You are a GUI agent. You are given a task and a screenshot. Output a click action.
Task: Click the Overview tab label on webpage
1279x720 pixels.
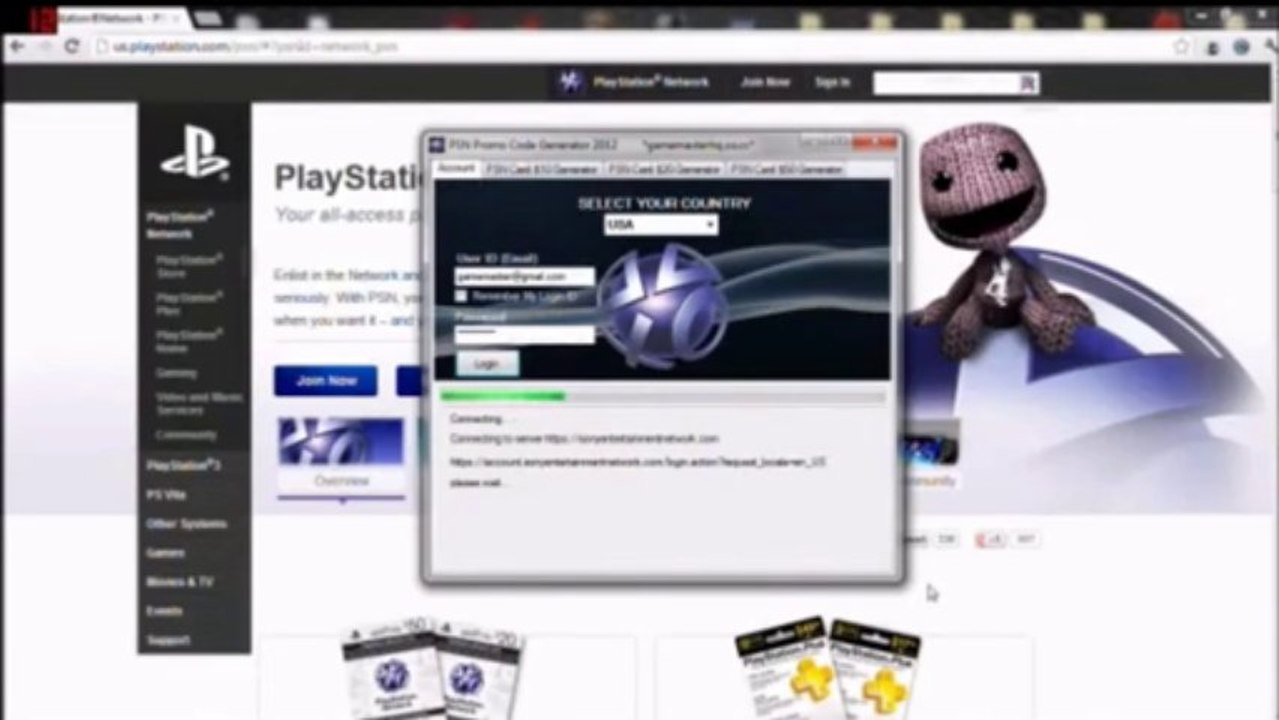coord(341,481)
